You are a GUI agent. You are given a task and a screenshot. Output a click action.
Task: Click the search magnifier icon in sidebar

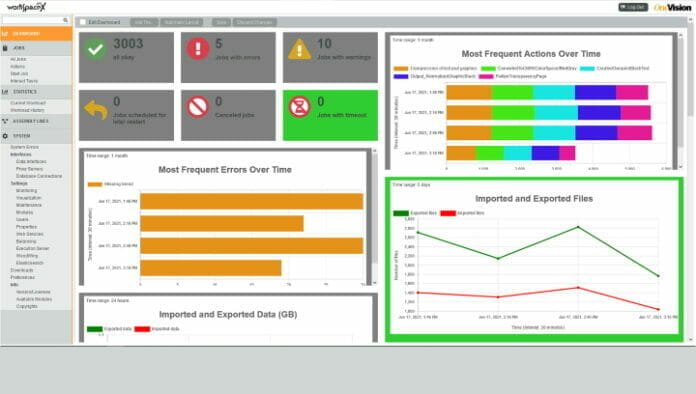(x=65, y=20)
